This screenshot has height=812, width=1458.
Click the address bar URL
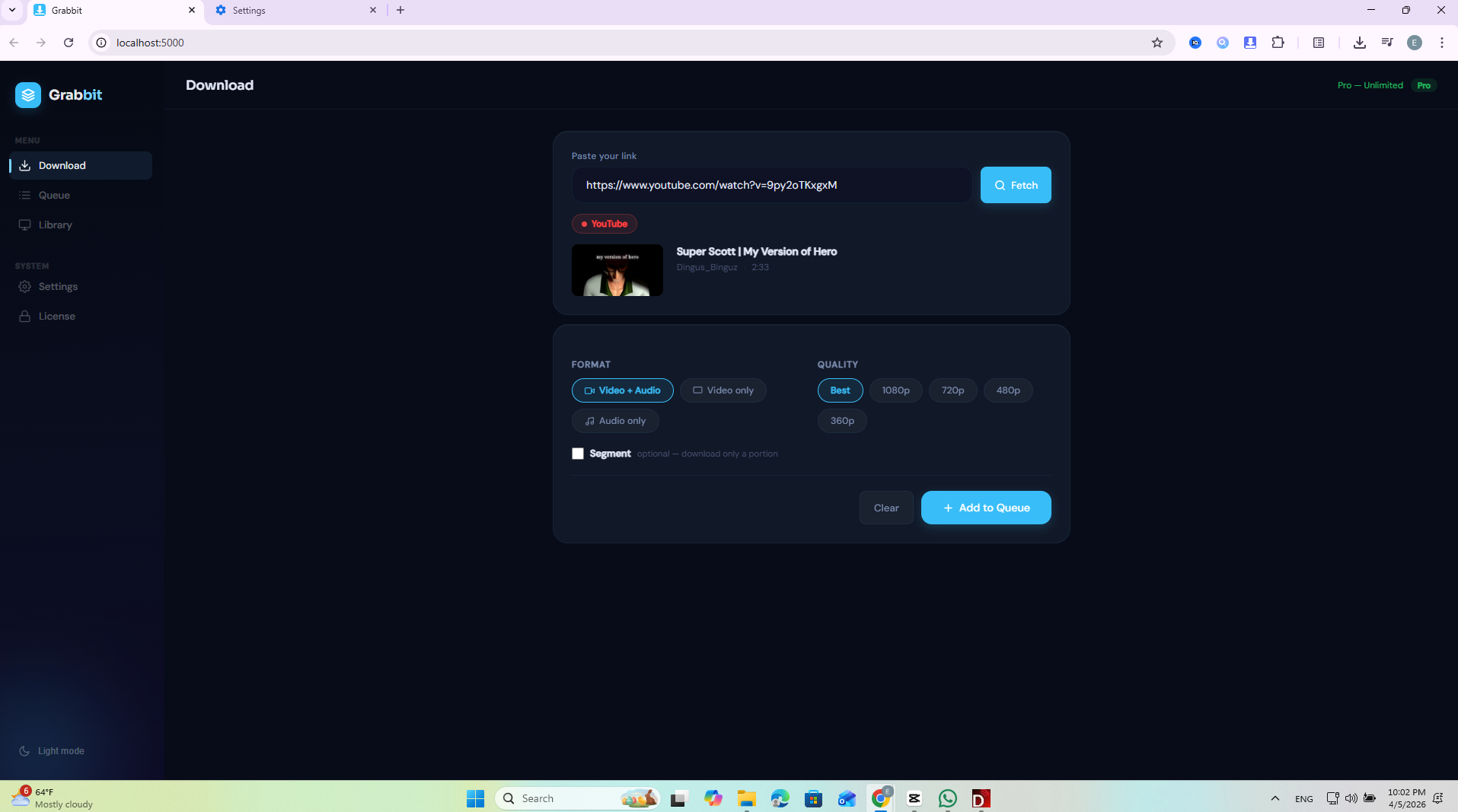150,43
